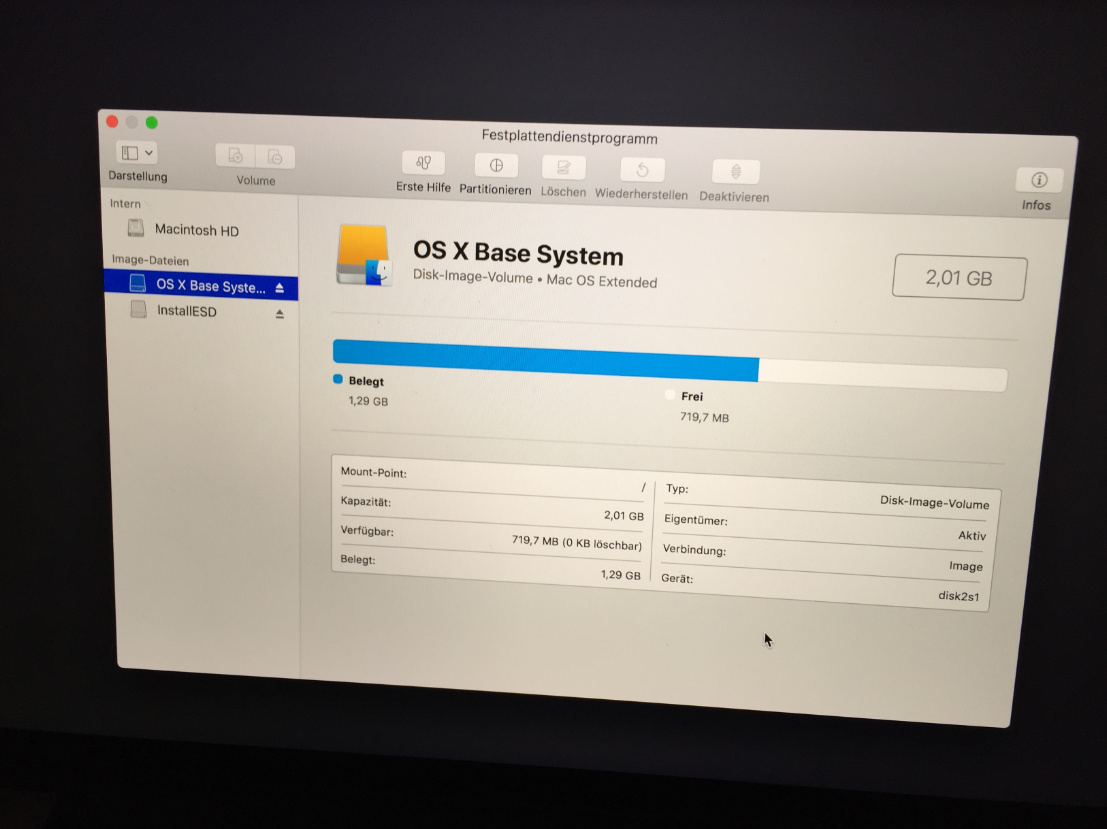Click the 719,7 MB (0 KB löschbar) value
Screen dimensions: 1107x829
577,542
